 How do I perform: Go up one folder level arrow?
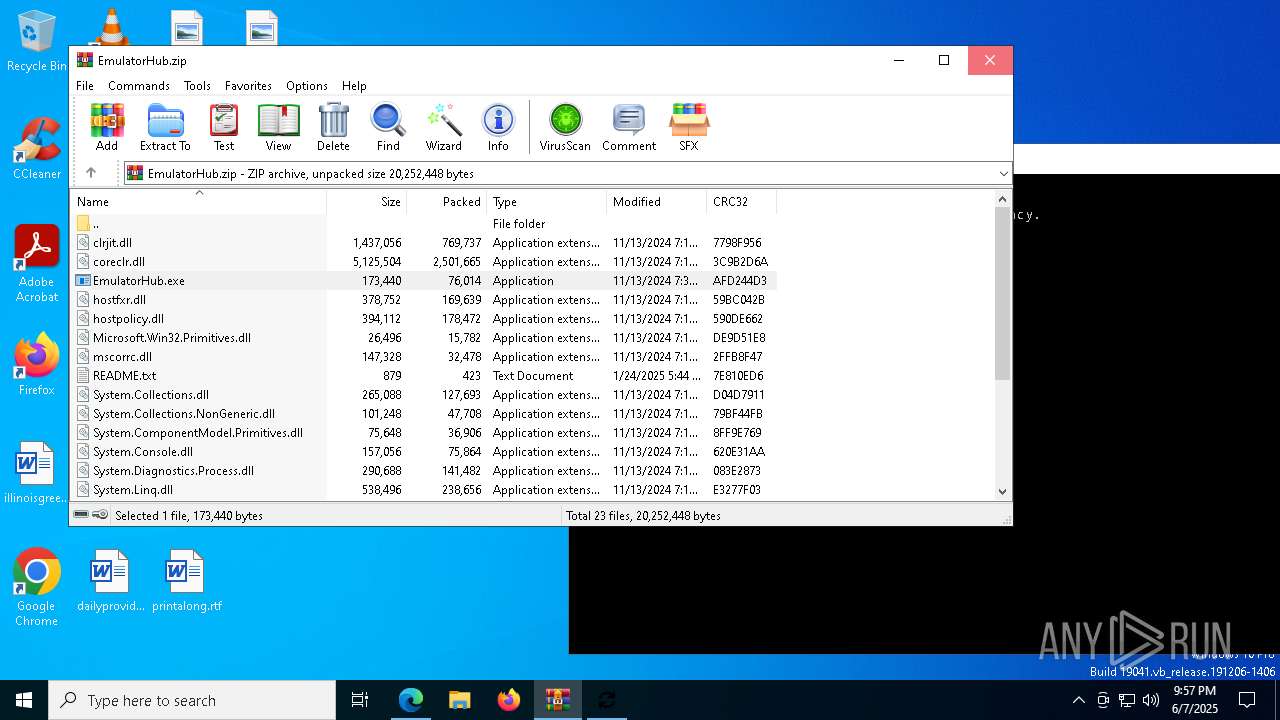(x=91, y=173)
